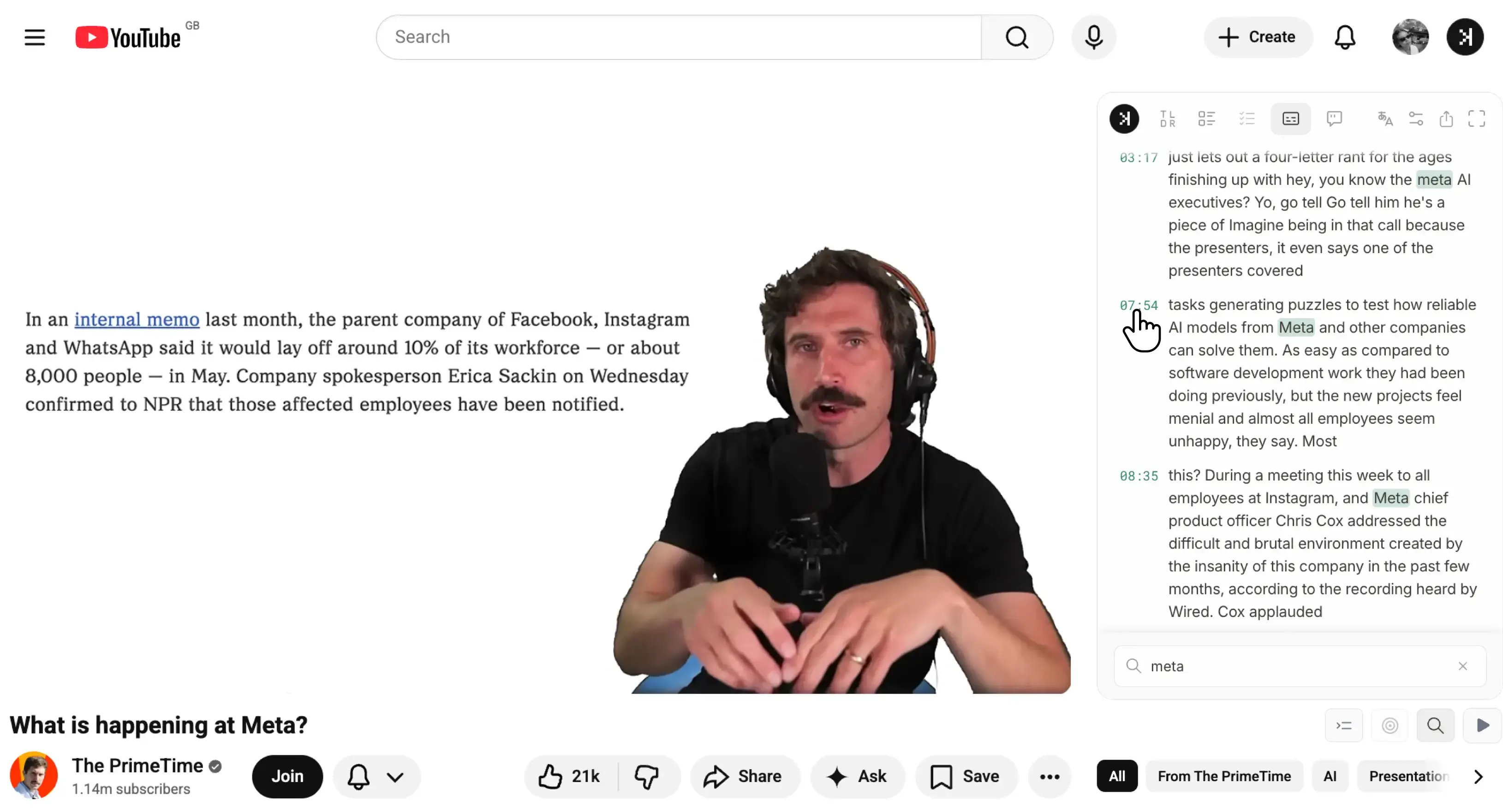Open The PrimeTime channel name link
Screen dimensions: 1503x812
pyautogui.click(x=137, y=765)
